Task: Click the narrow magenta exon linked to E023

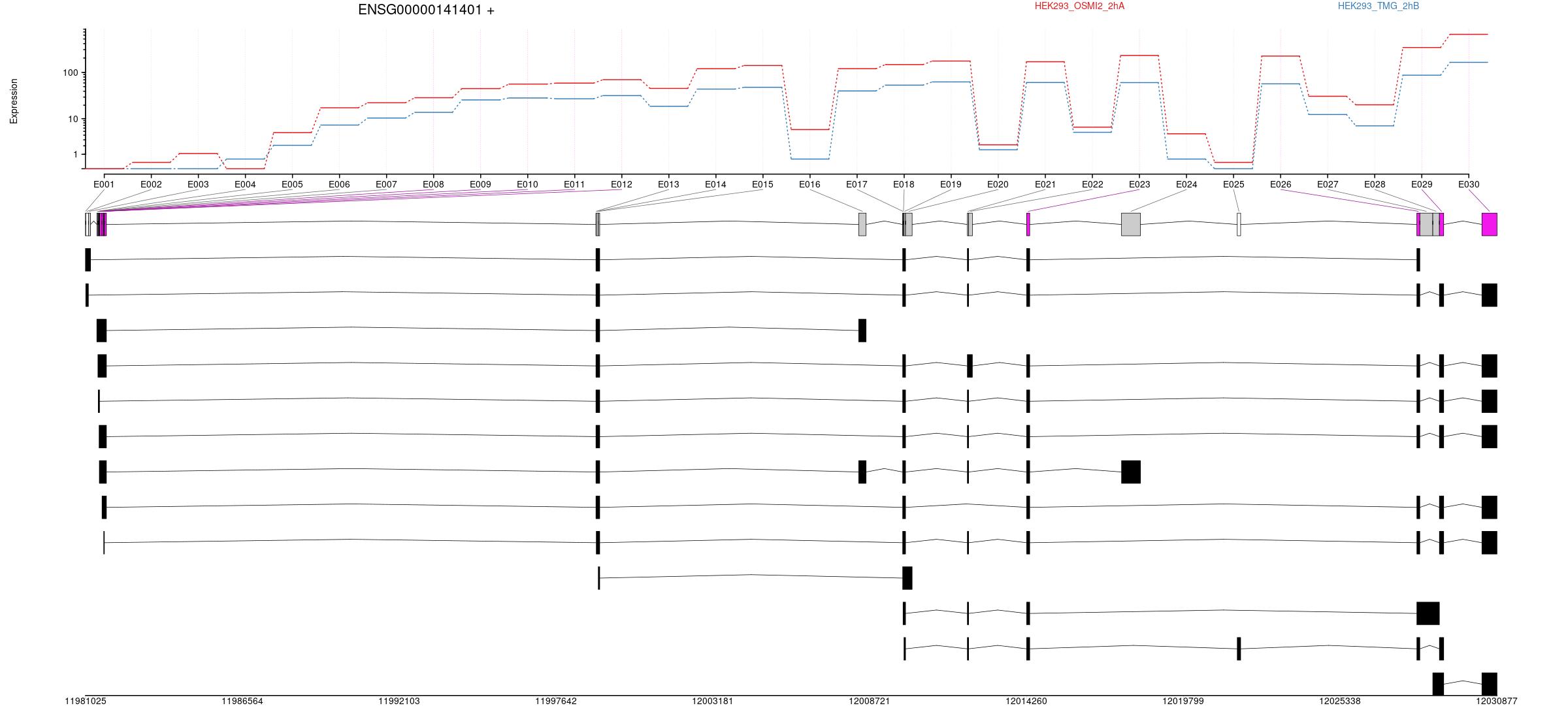Action: (x=1028, y=224)
